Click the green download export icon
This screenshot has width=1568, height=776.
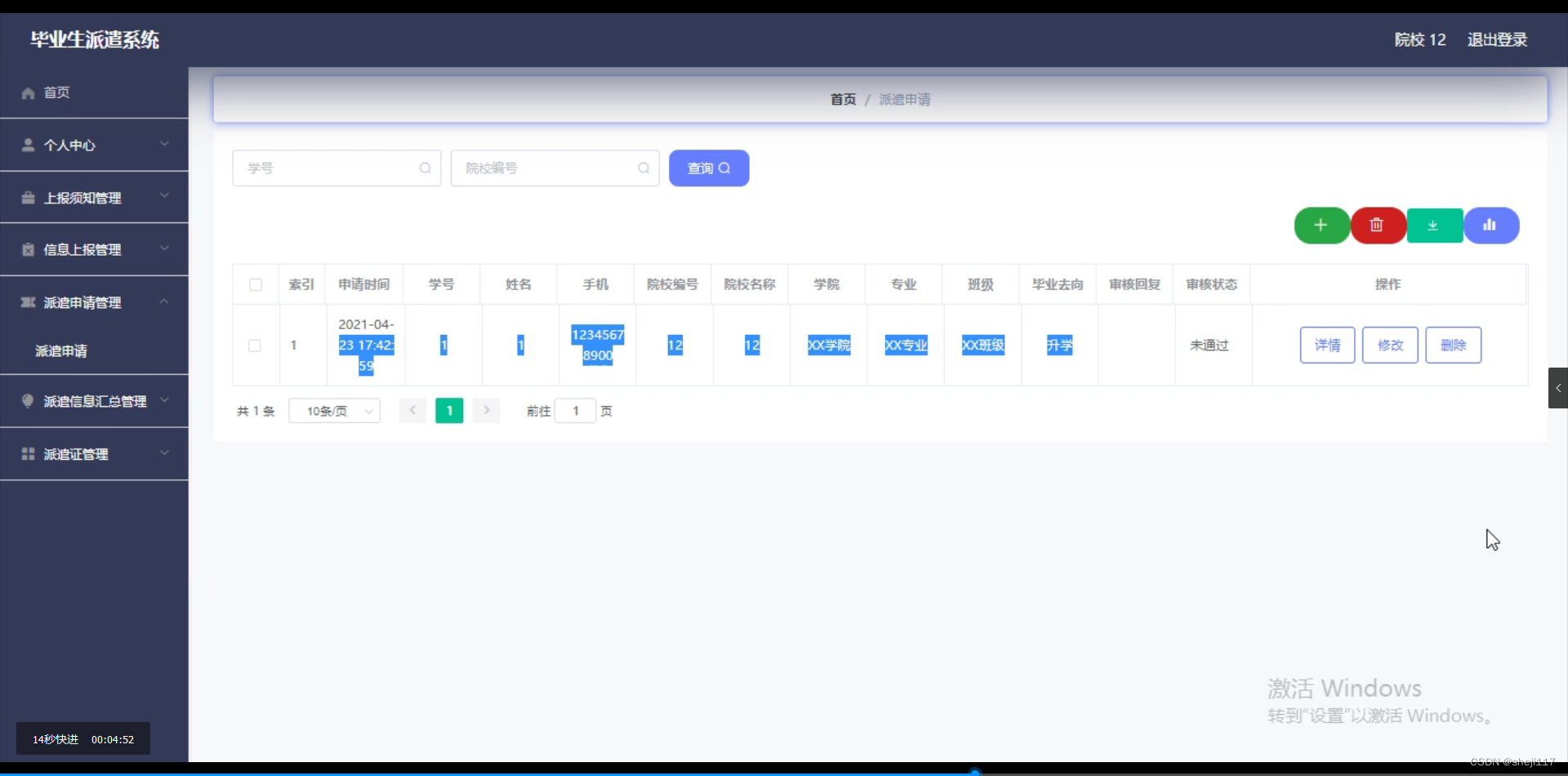pos(1433,225)
